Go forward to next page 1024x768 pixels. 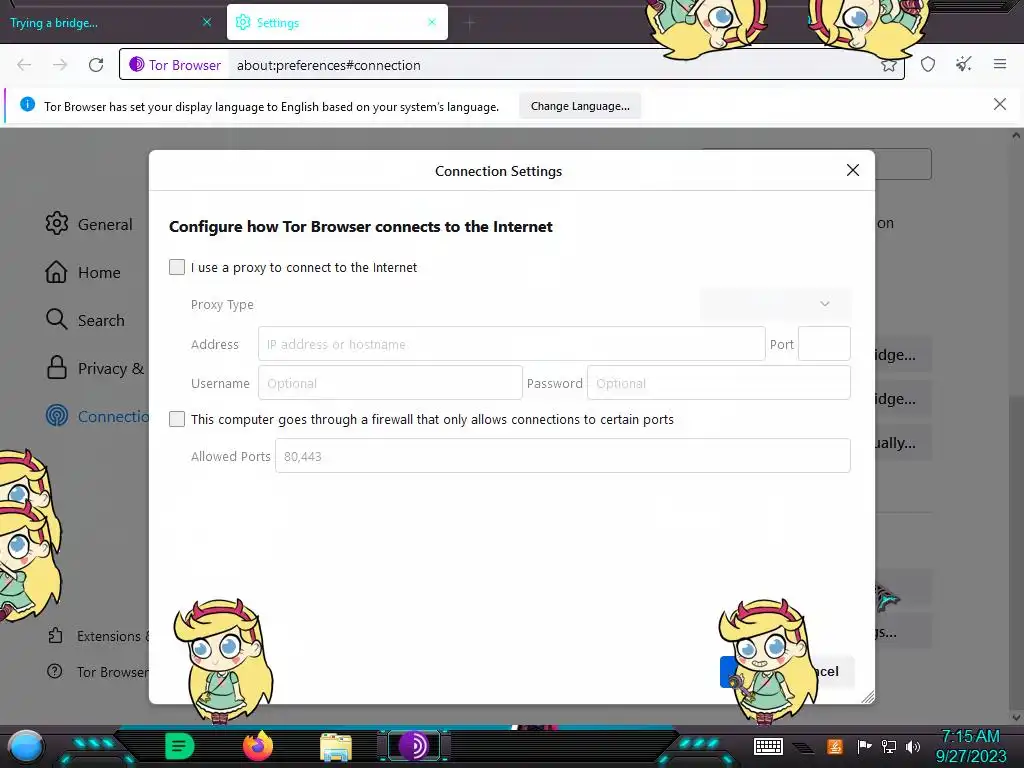point(60,65)
